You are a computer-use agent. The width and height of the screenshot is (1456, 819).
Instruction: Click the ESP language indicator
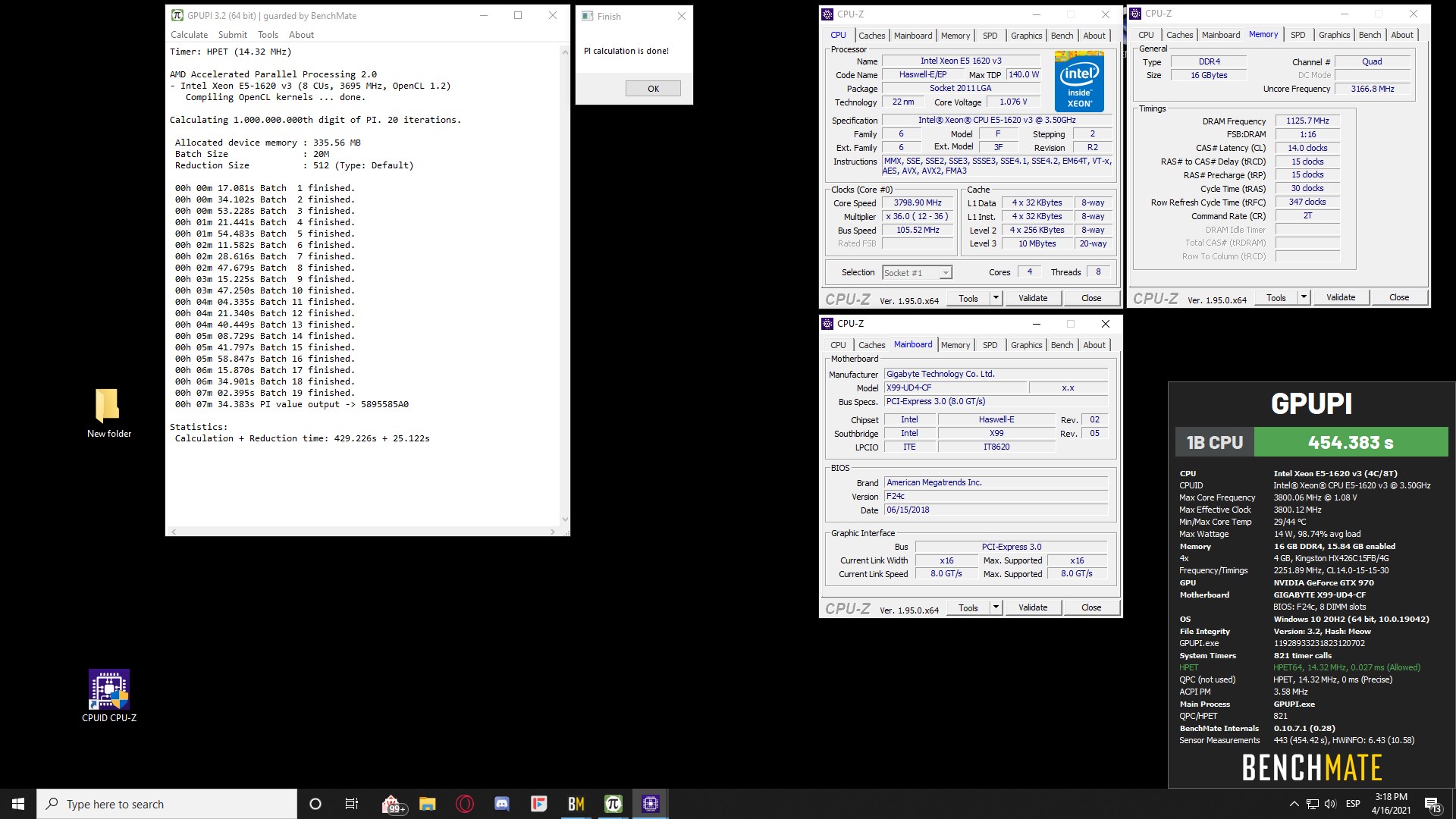(1353, 804)
